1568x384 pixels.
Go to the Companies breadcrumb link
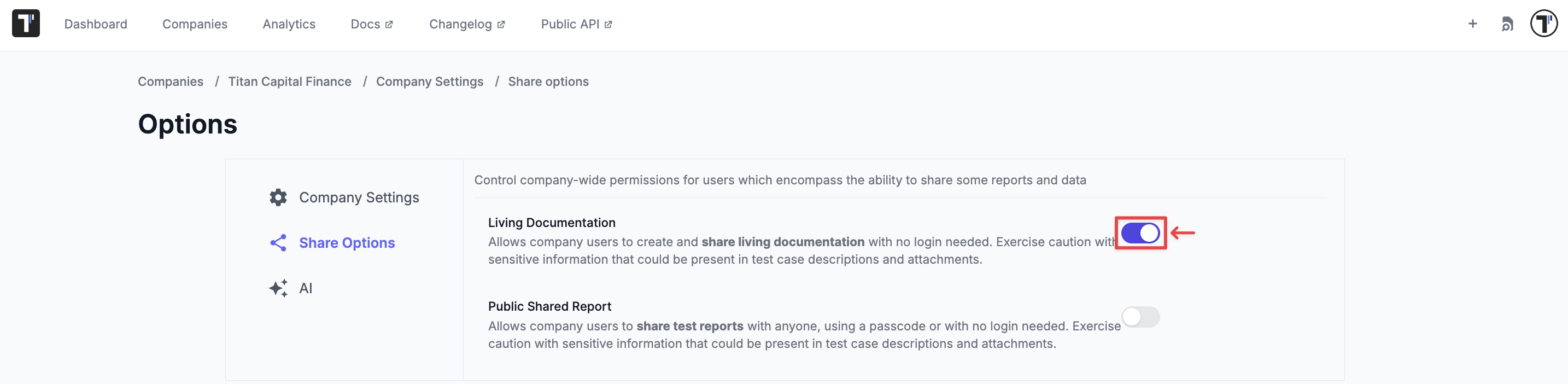pyautogui.click(x=171, y=81)
